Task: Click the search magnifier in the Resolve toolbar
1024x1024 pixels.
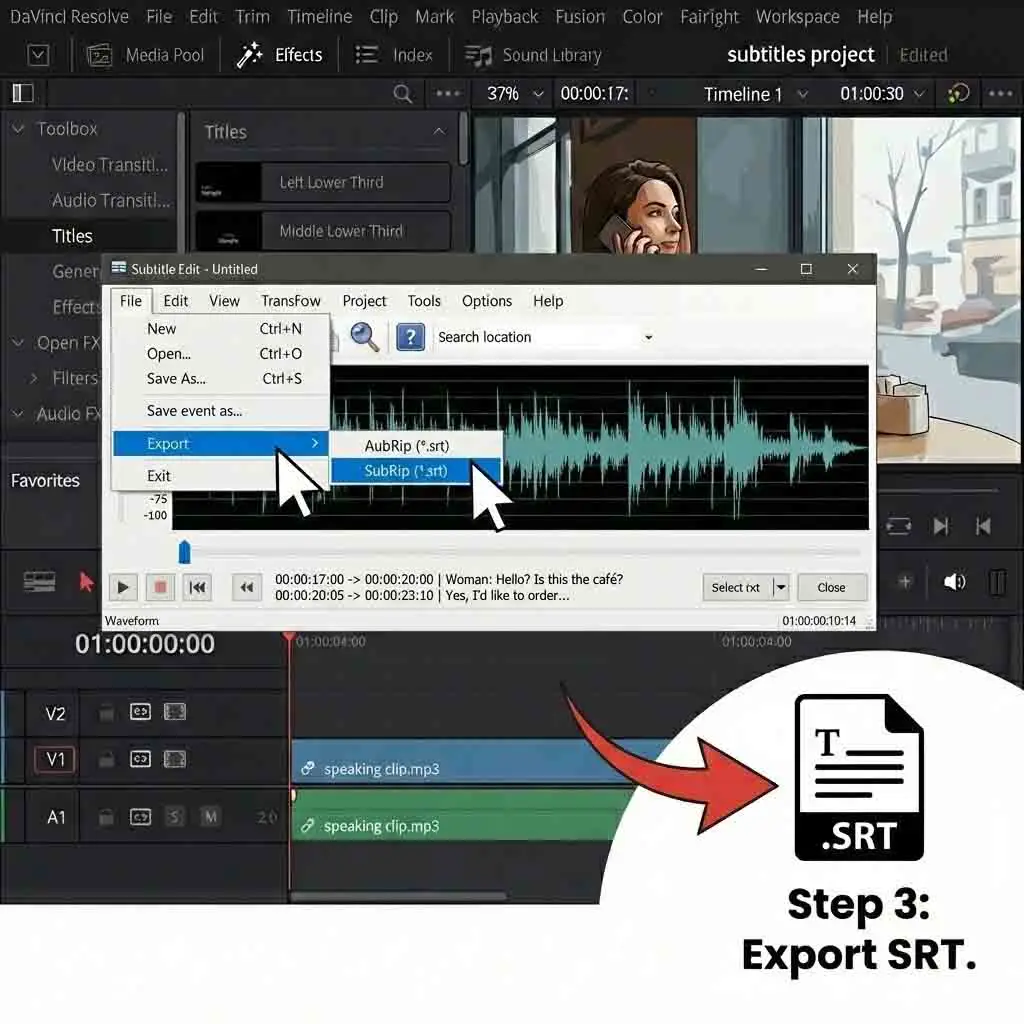Action: 402,93
